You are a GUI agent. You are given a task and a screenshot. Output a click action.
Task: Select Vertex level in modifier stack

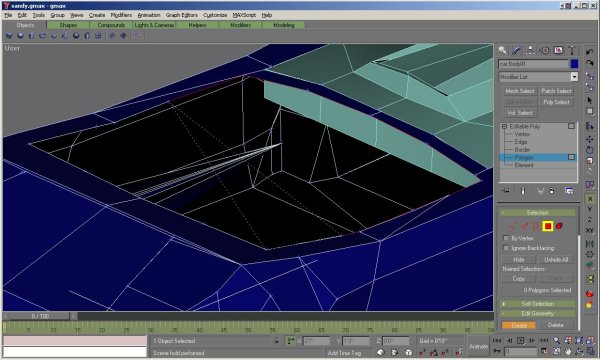(x=522, y=134)
